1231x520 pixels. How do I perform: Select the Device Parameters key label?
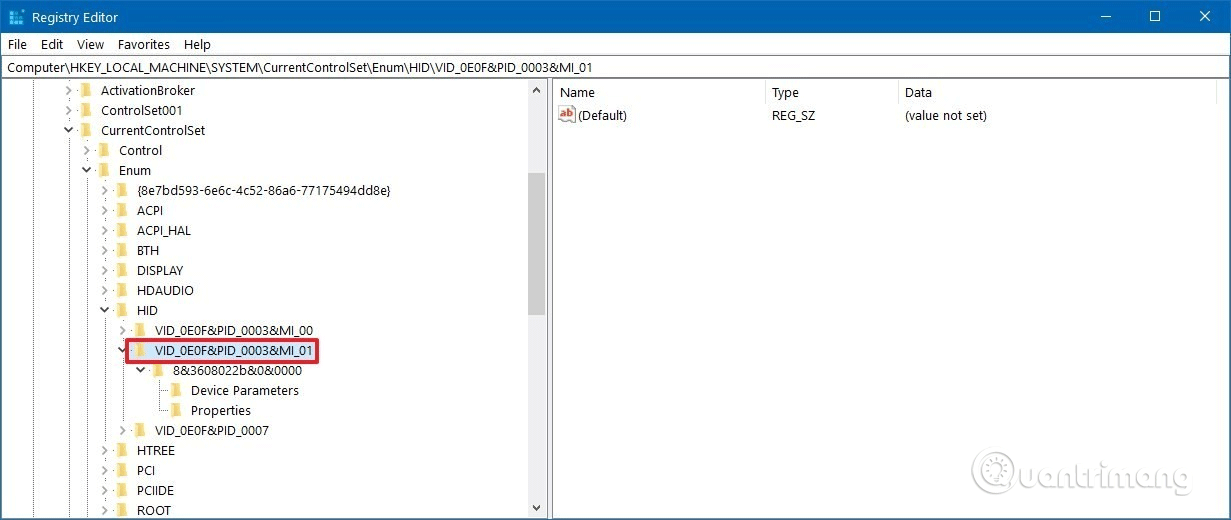point(245,390)
